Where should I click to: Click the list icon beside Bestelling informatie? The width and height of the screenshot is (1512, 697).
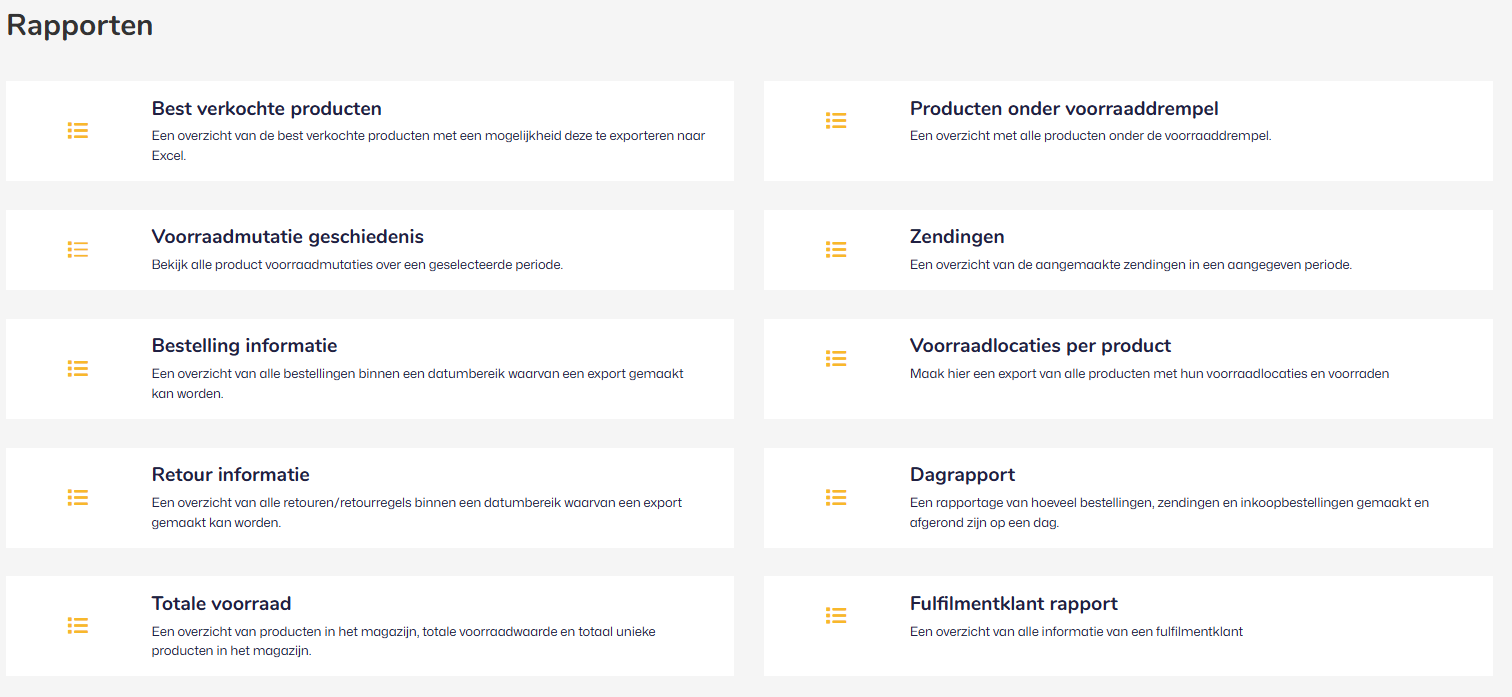pyautogui.click(x=78, y=368)
